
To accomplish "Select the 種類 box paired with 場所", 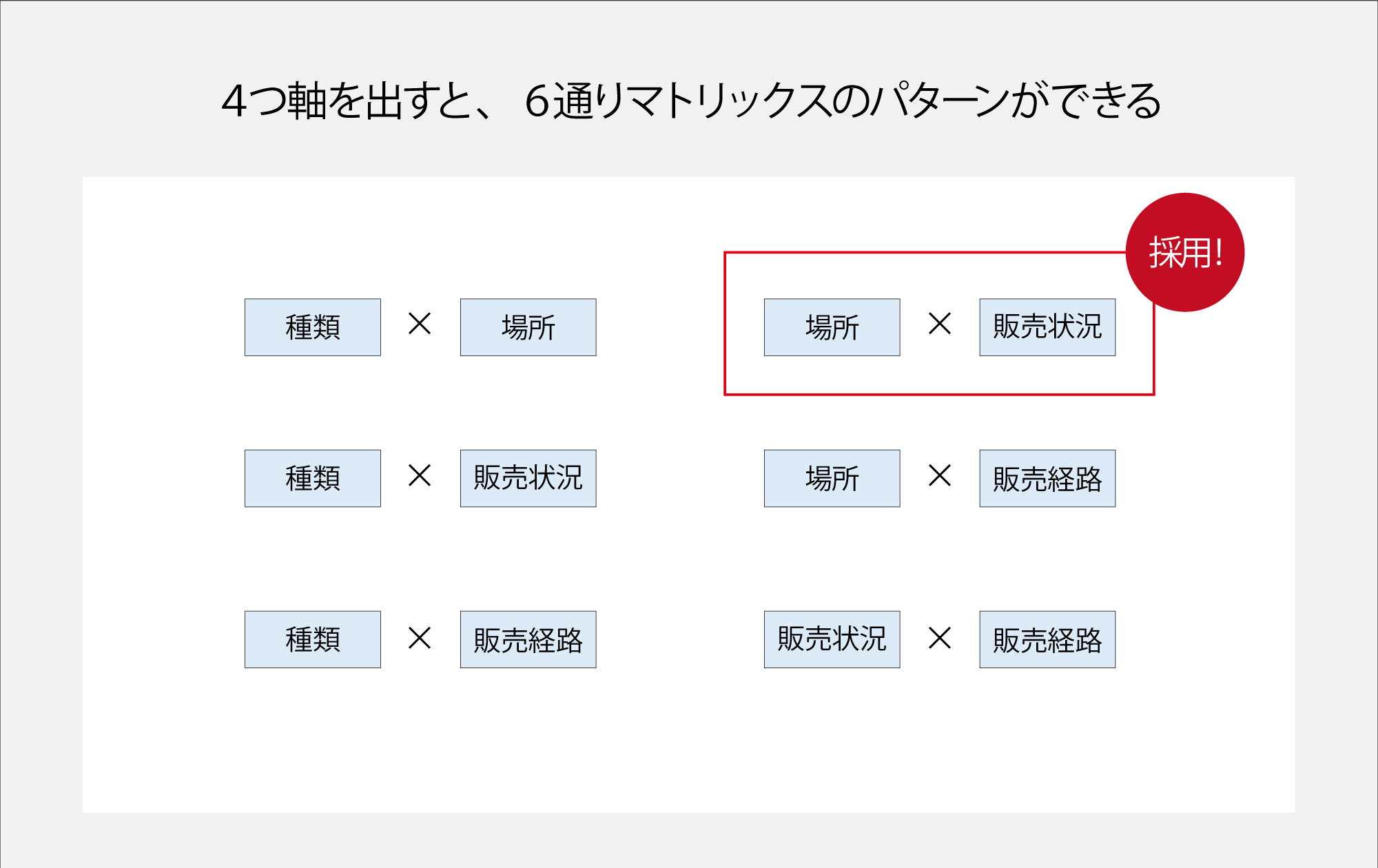I will coord(313,327).
